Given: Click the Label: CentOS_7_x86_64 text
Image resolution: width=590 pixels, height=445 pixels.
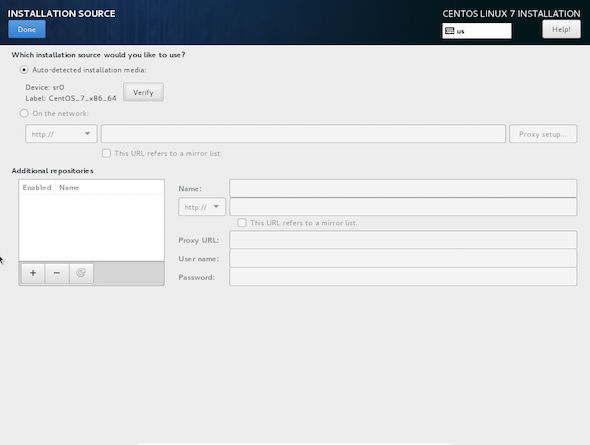Looking at the screenshot, I should point(71,99).
